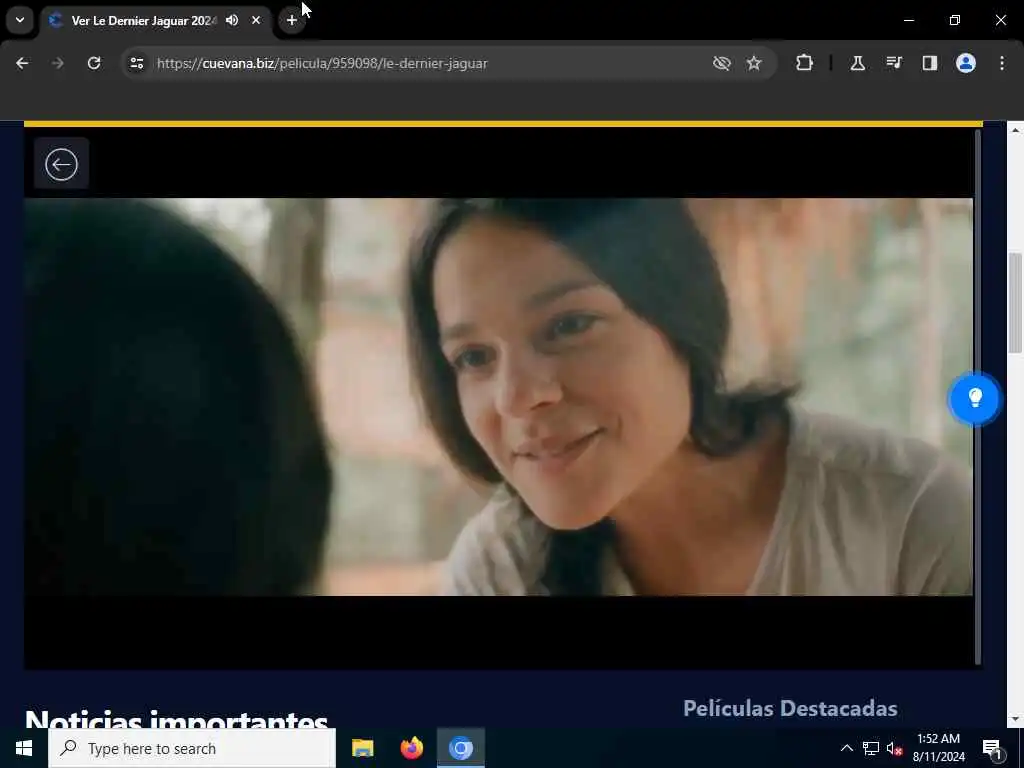
Task: Click the blue lightbulb floating button
Action: (x=974, y=398)
